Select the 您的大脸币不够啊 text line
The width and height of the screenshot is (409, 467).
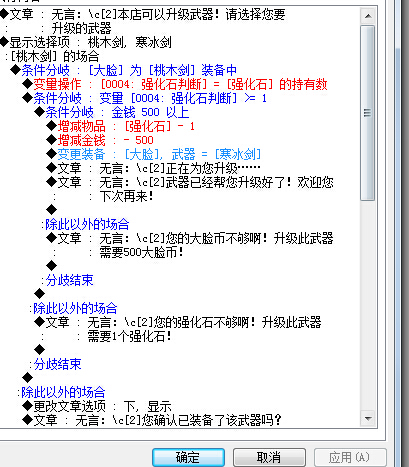pos(190,238)
